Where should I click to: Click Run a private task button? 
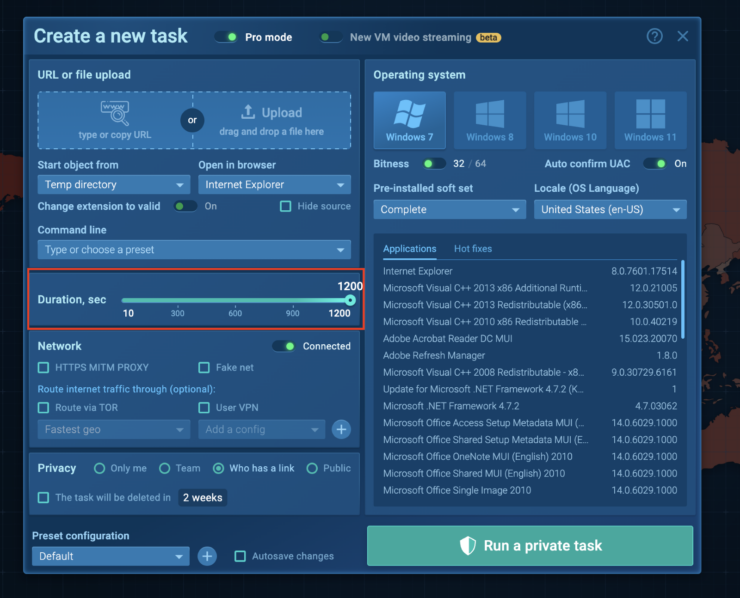point(530,546)
